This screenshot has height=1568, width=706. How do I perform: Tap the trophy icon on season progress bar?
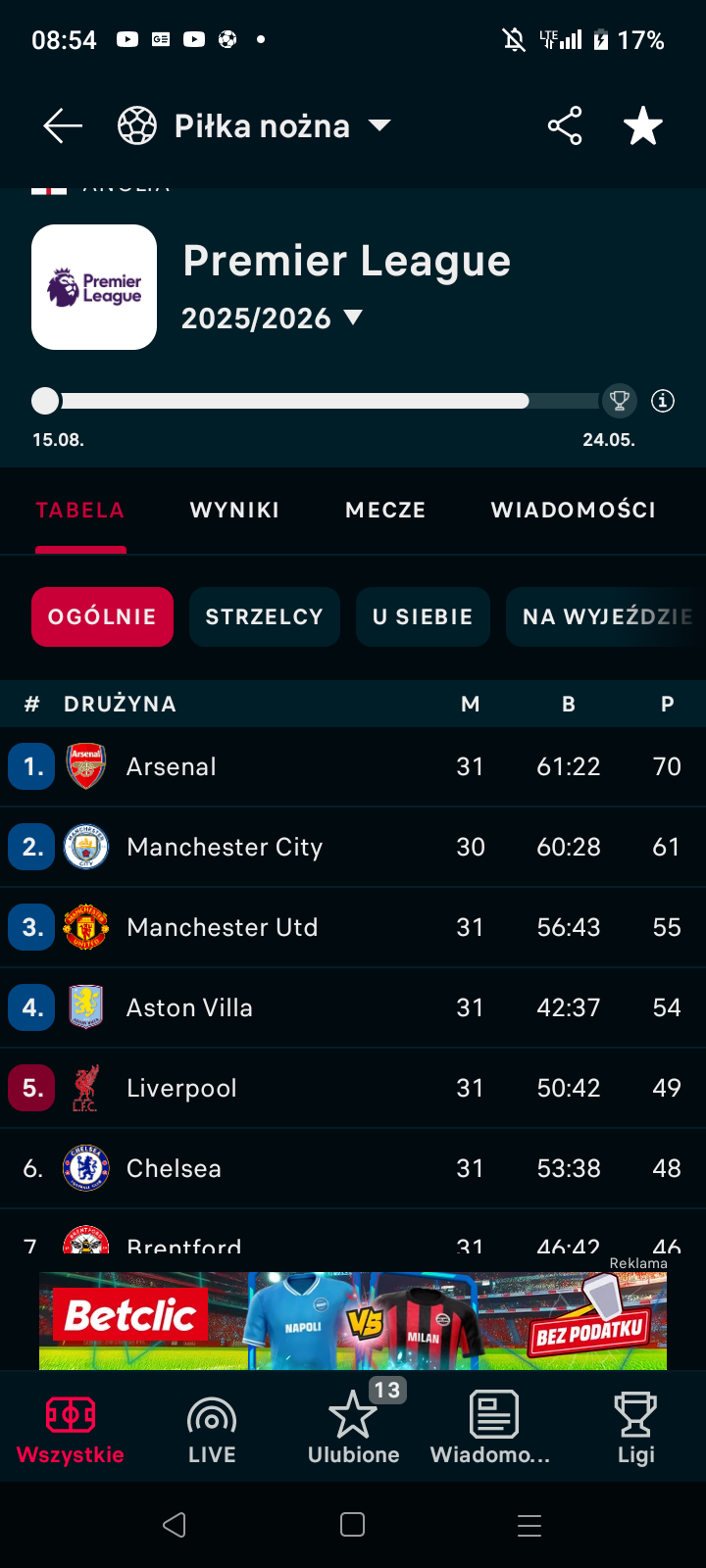pos(619,400)
